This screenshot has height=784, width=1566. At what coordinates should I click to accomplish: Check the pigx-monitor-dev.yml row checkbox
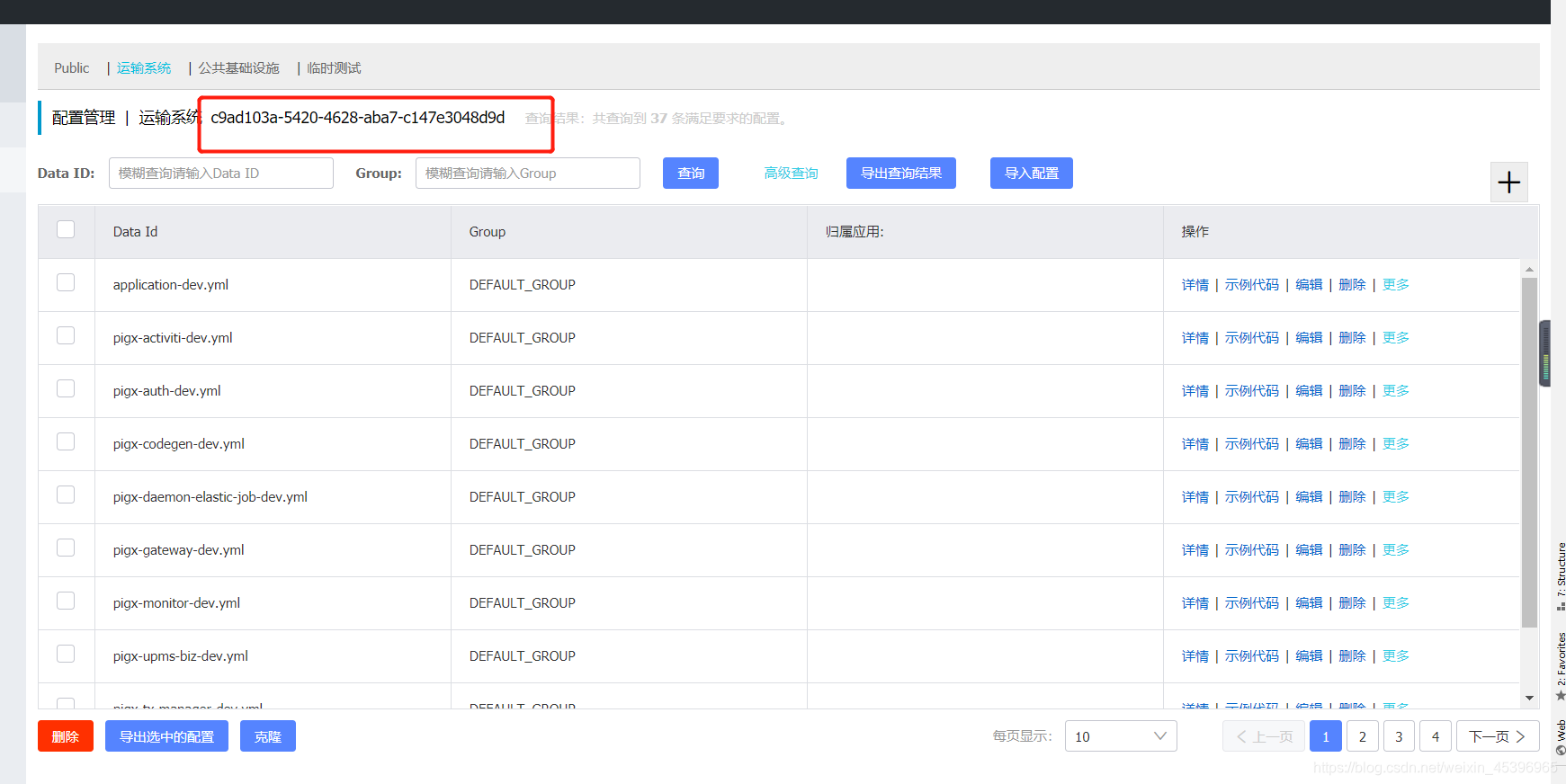click(x=66, y=601)
